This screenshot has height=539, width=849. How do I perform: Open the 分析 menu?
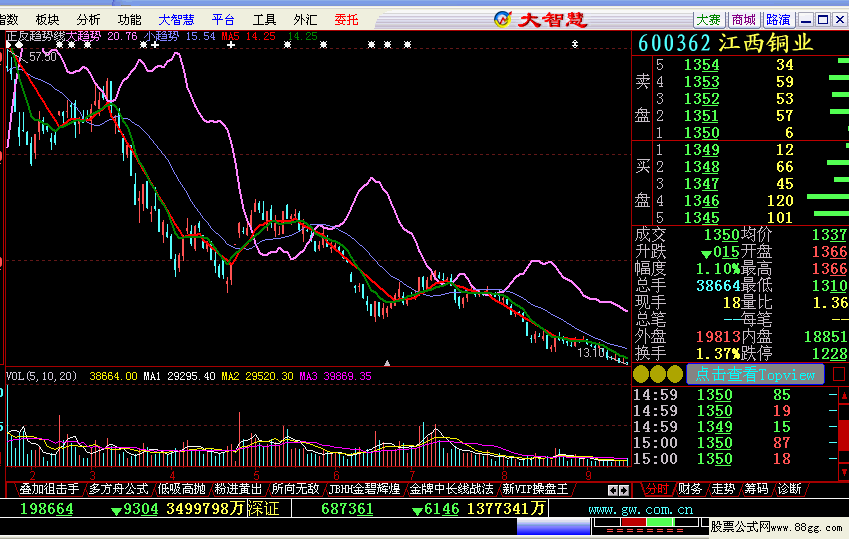(x=88, y=20)
